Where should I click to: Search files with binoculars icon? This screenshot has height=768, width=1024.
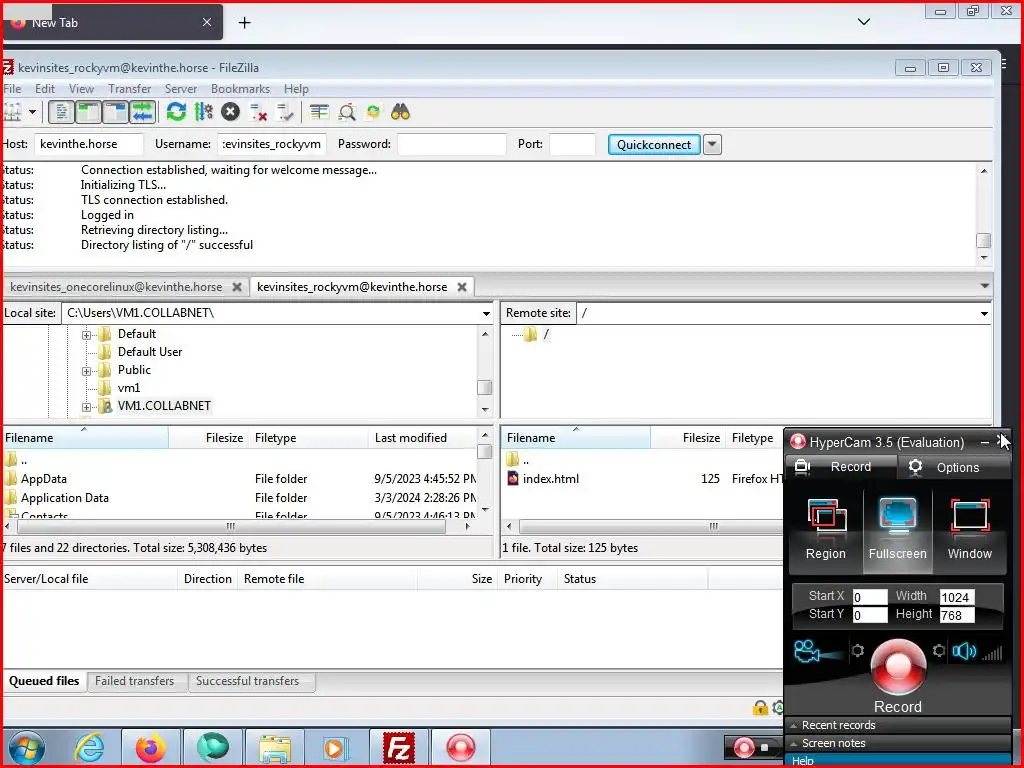pyautogui.click(x=400, y=112)
